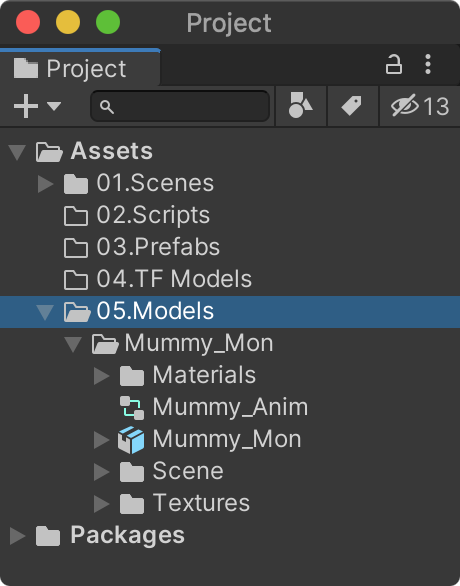
Task: Expand the Materials folder arrow
Action: [102, 376]
